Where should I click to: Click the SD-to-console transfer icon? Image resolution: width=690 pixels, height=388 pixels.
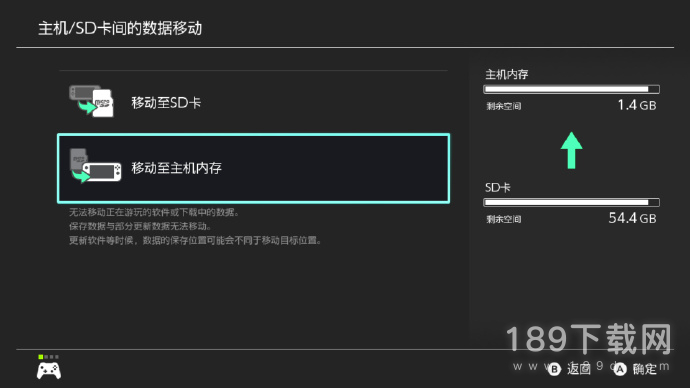pyautogui.click(x=95, y=166)
